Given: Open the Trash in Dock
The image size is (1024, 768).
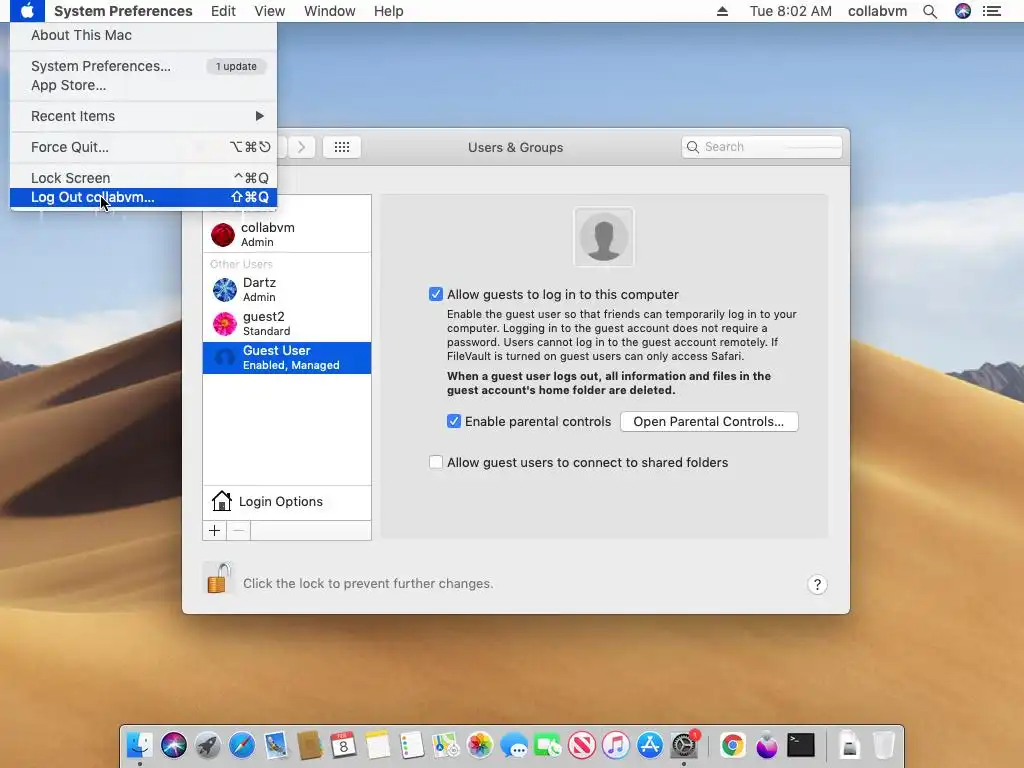Looking at the screenshot, I should click(x=883, y=745).
